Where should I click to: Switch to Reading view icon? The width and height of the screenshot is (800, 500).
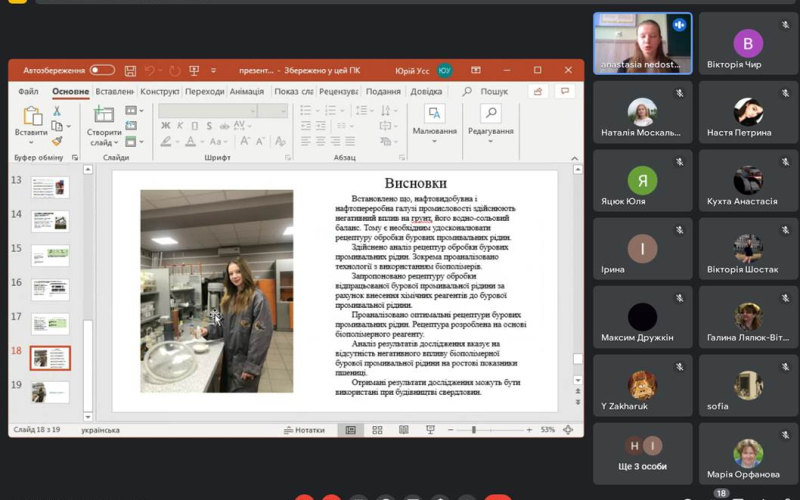(x=404, y=430)
